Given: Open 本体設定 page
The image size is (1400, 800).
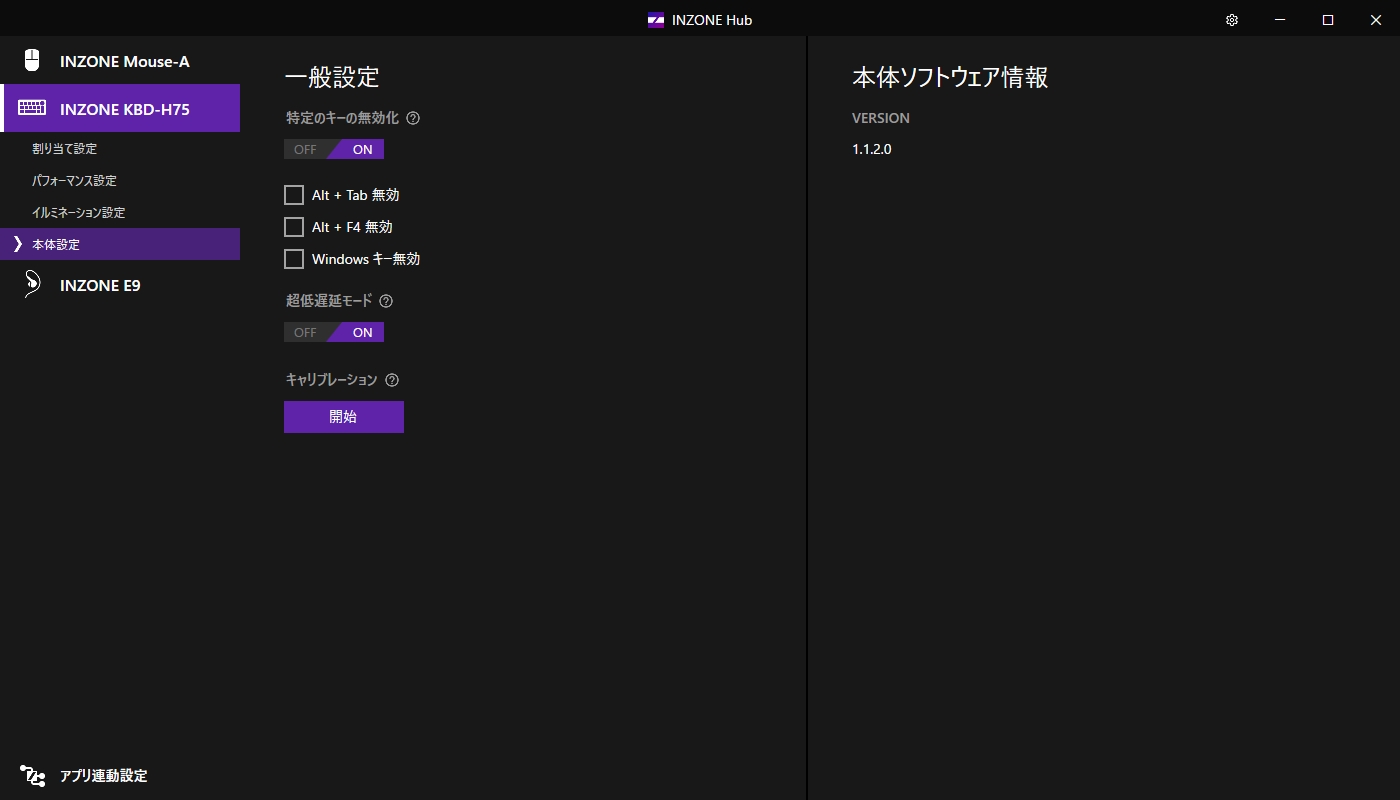Looking at the screenshot, I should tap(120, 244).
